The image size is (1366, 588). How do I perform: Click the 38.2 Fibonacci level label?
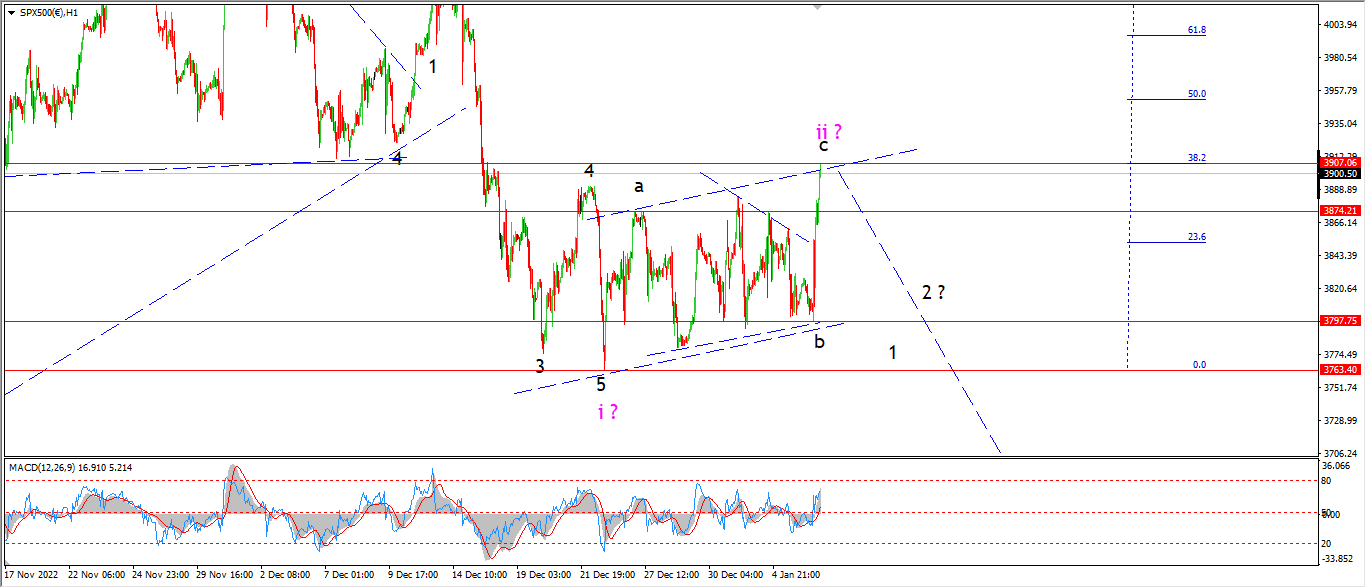1196,158
